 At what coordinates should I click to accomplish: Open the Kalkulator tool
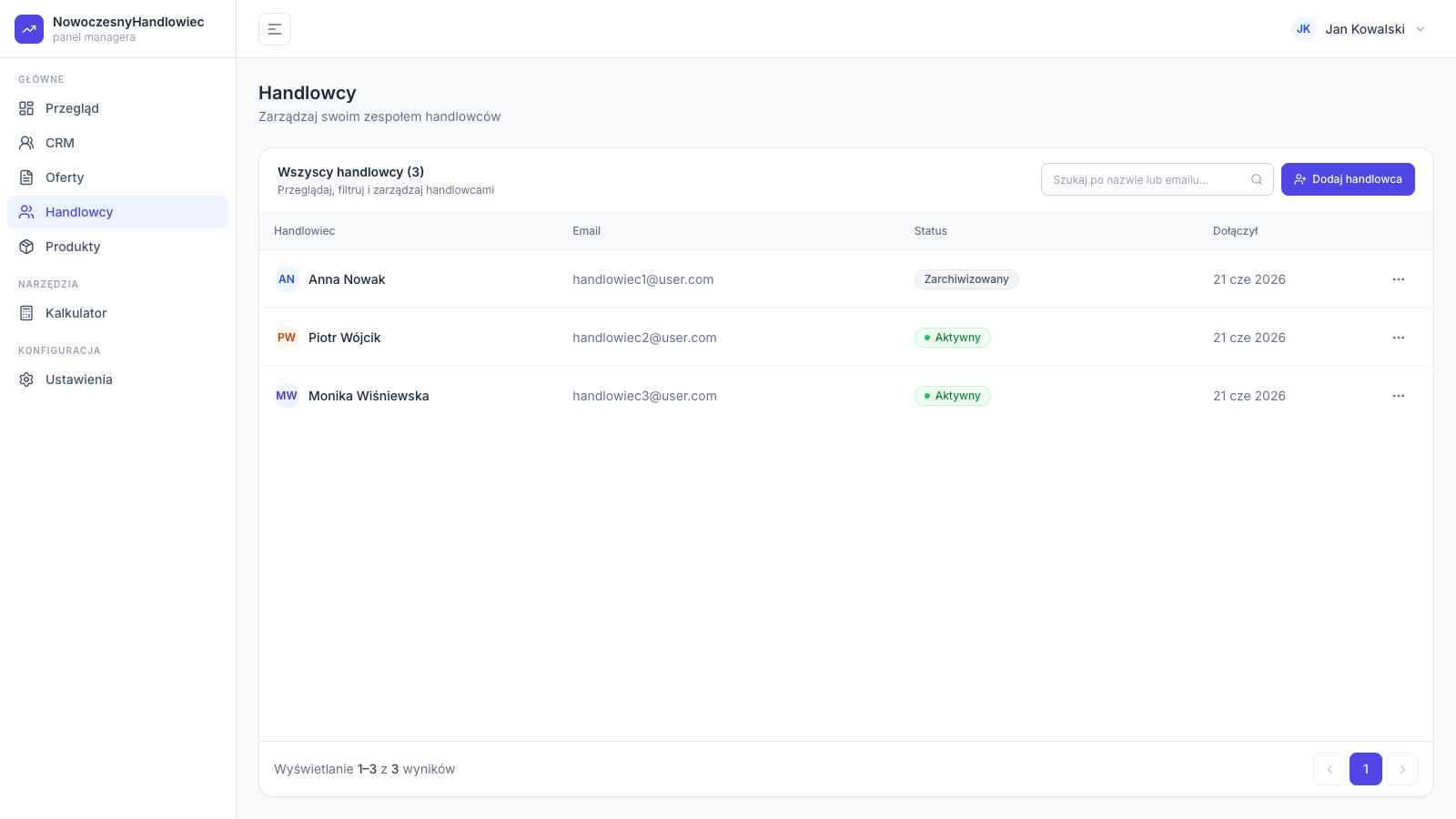coord(117,313)
